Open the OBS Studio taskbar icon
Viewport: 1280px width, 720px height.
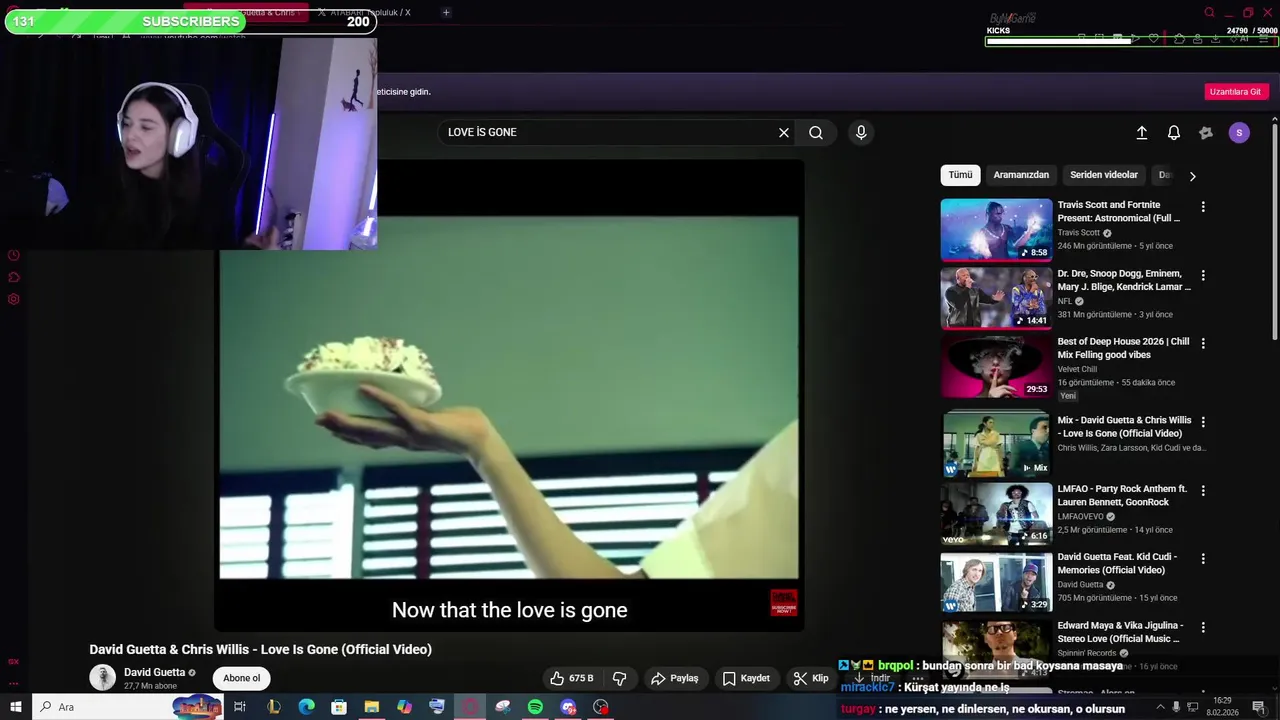point(601,707)
